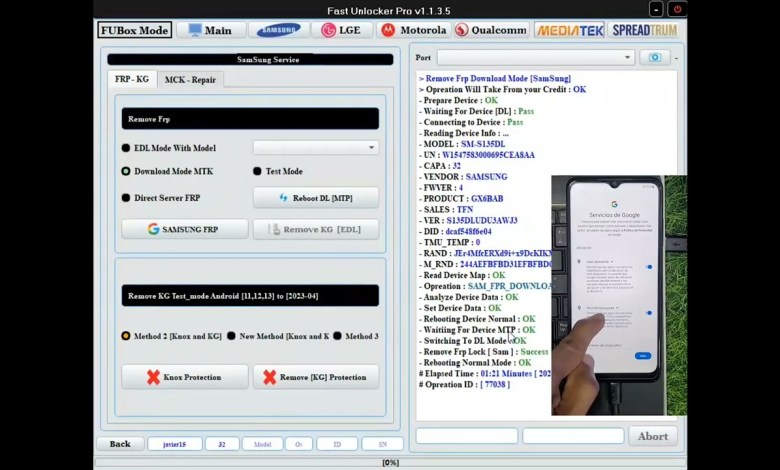
Task: Choose New Method [Knox and K option
Action: 278,336
